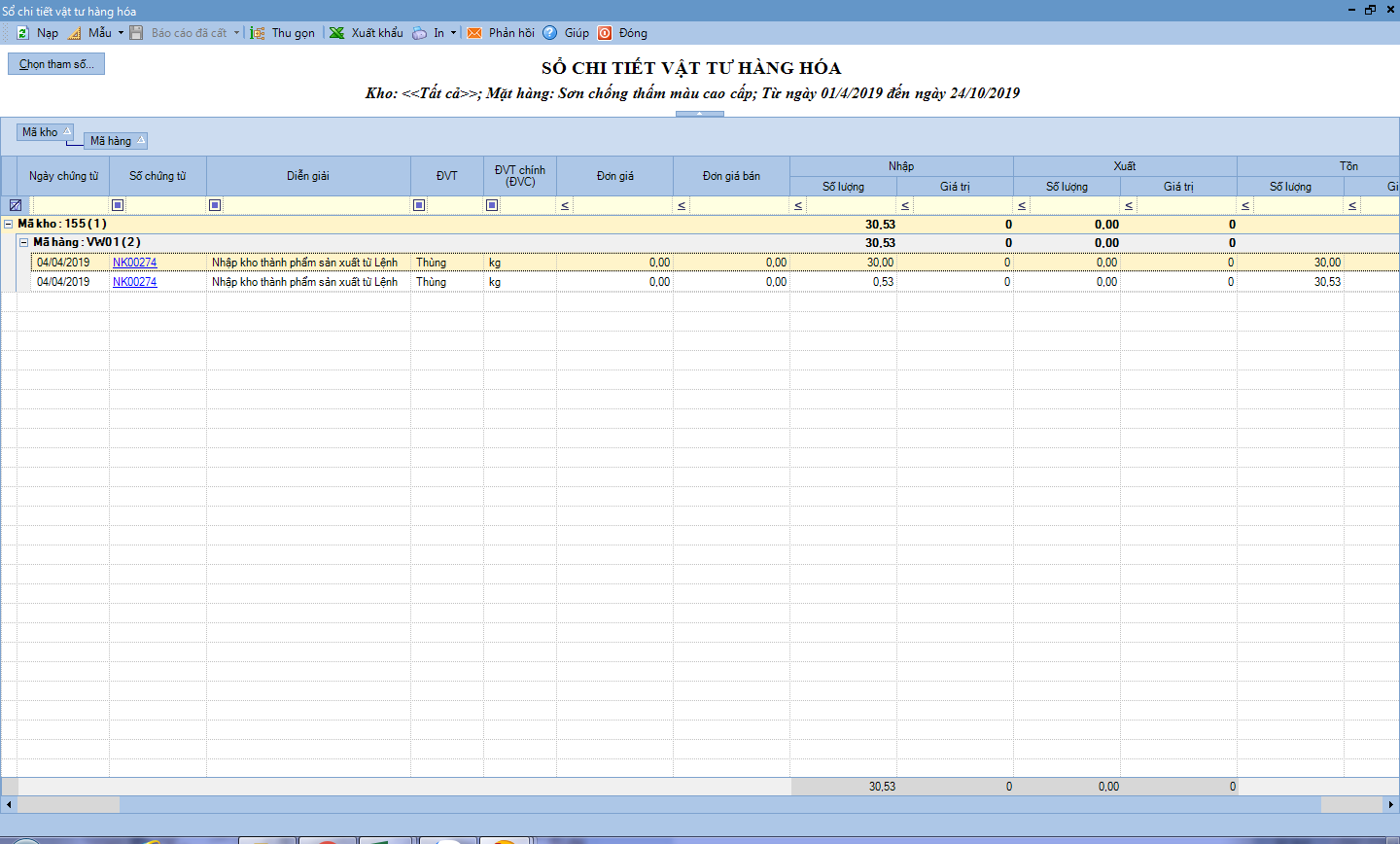
Task: Click the Giúp help icon
Action: point(550,33)
